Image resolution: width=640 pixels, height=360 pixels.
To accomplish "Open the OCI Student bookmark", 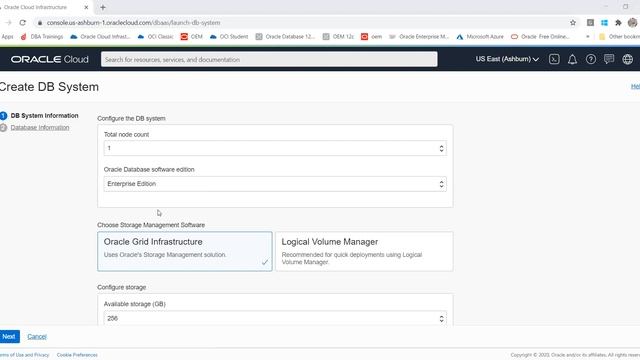I will tap(229, 37).
